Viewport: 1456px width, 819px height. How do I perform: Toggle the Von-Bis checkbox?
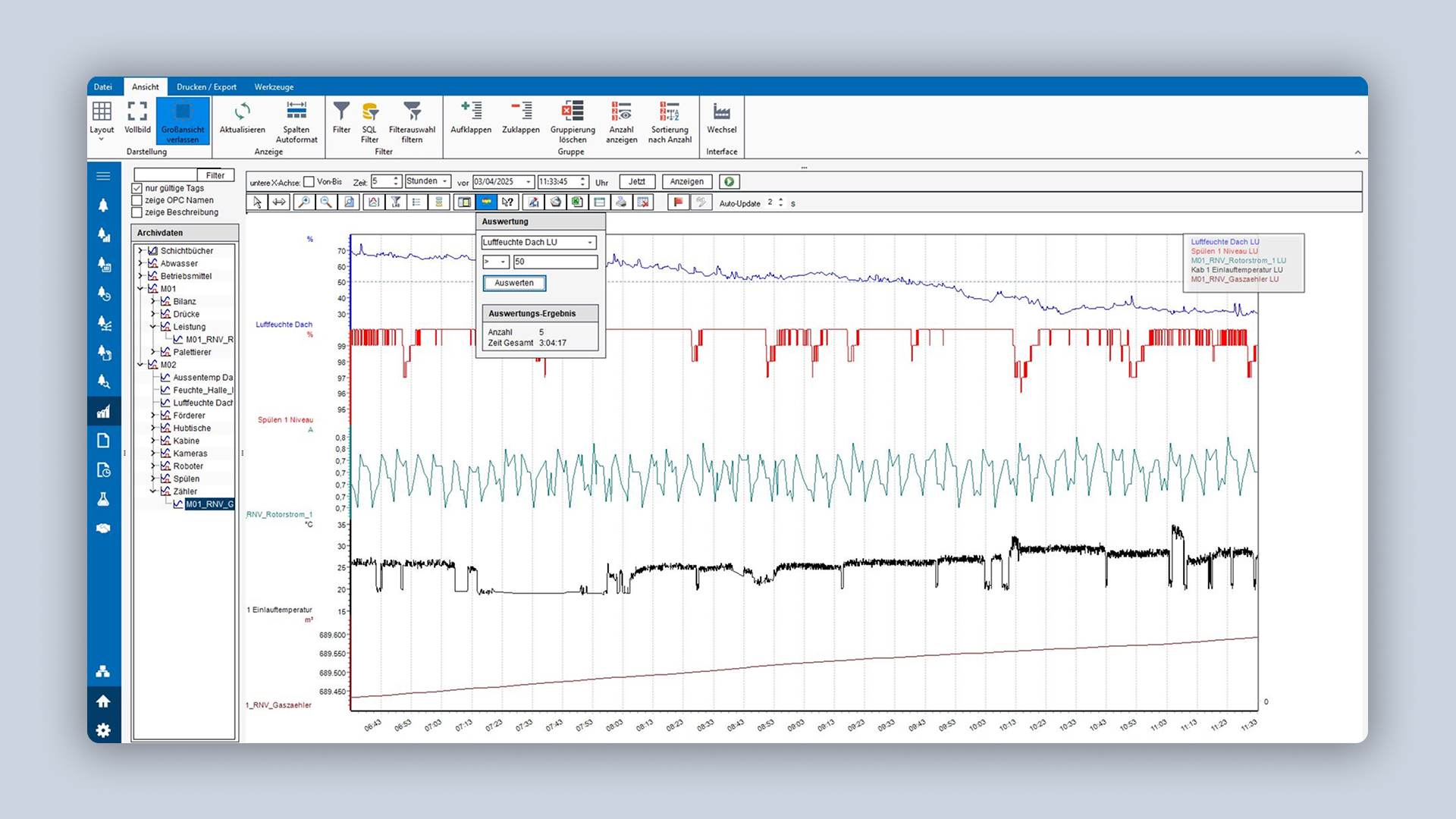click(x=309, y=182)
